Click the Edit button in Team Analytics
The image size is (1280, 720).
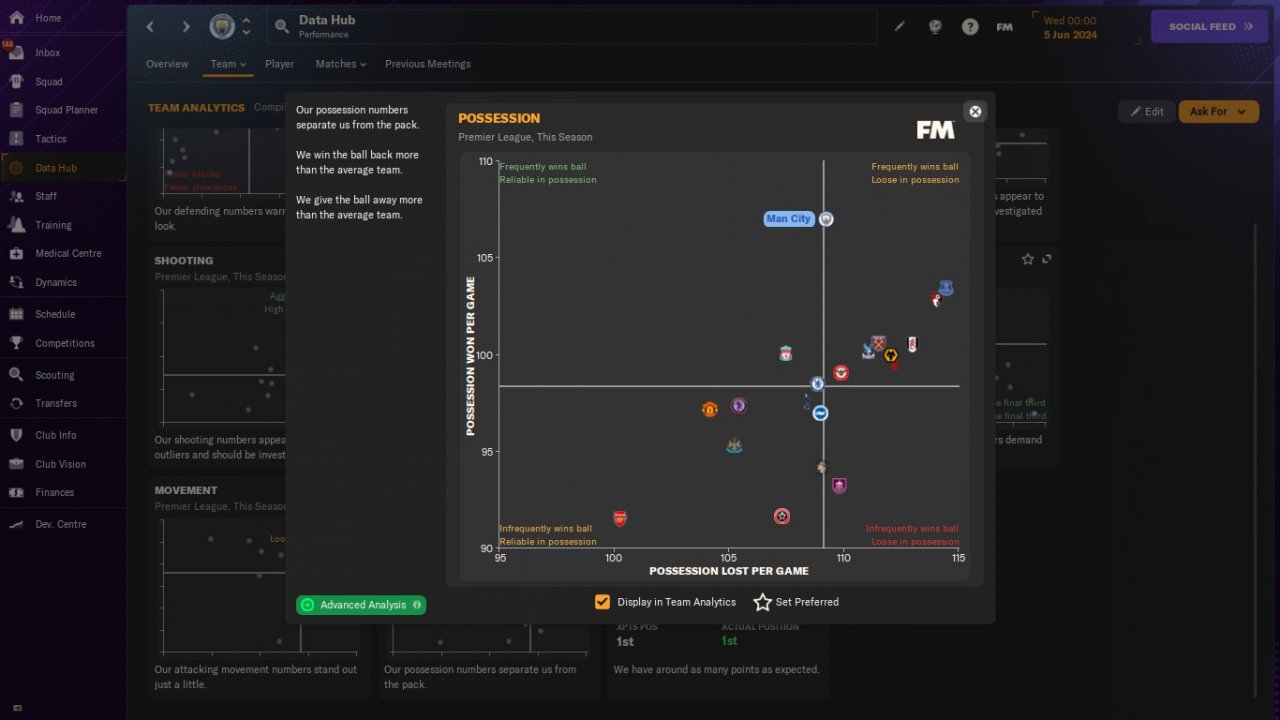(x=1147, y=112)
